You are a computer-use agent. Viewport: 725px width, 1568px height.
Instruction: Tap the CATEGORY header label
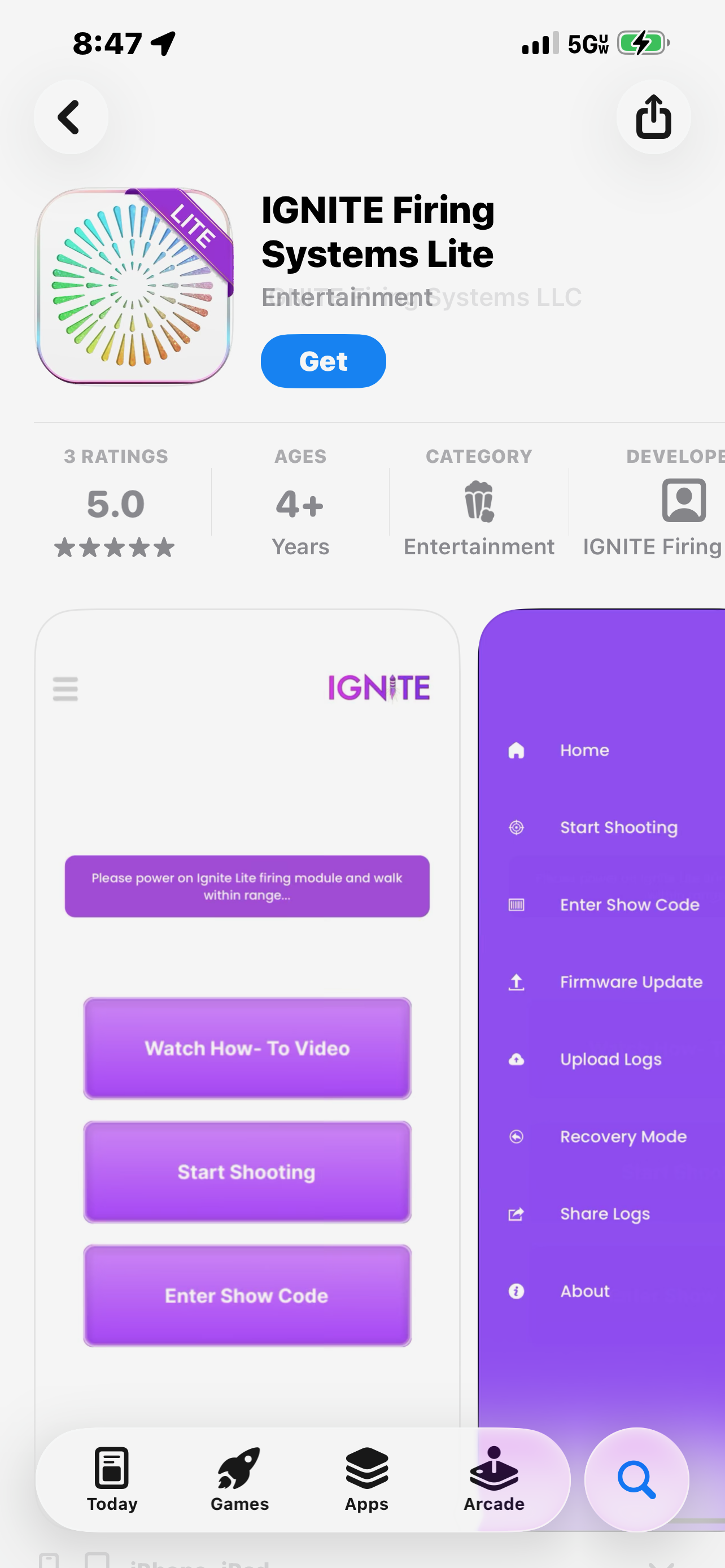point(479,457)
